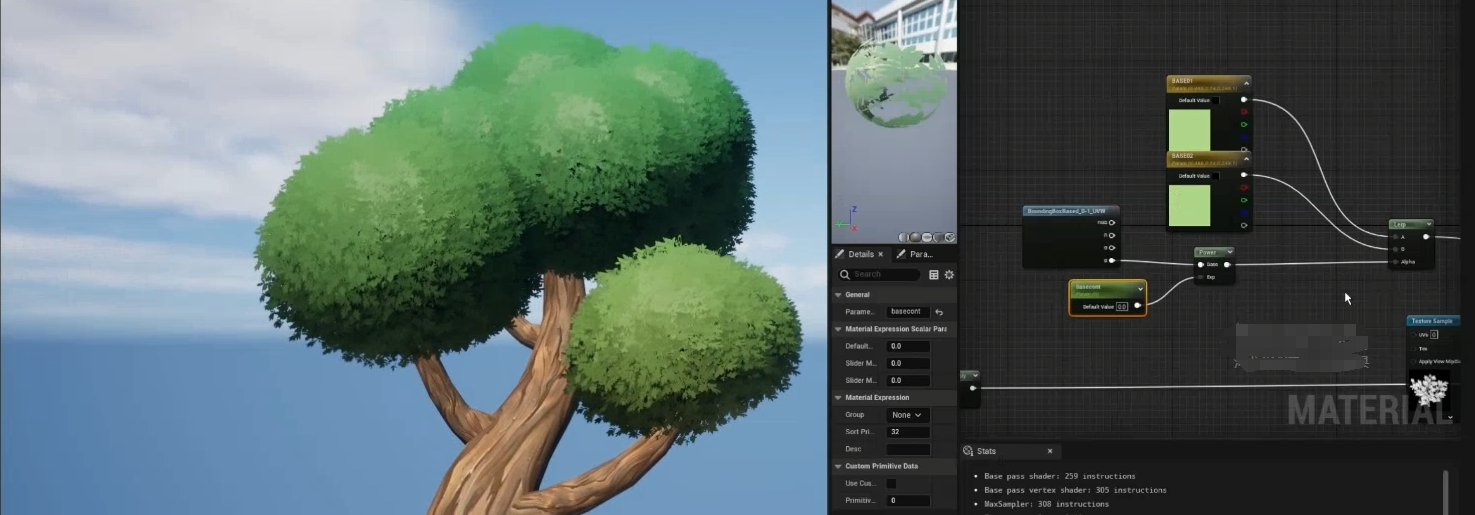The width and height of the screenshot is (1475, 515).
Task: Toggle the Use Custom Primitive Data checkbox
Action: click(891, 483)
